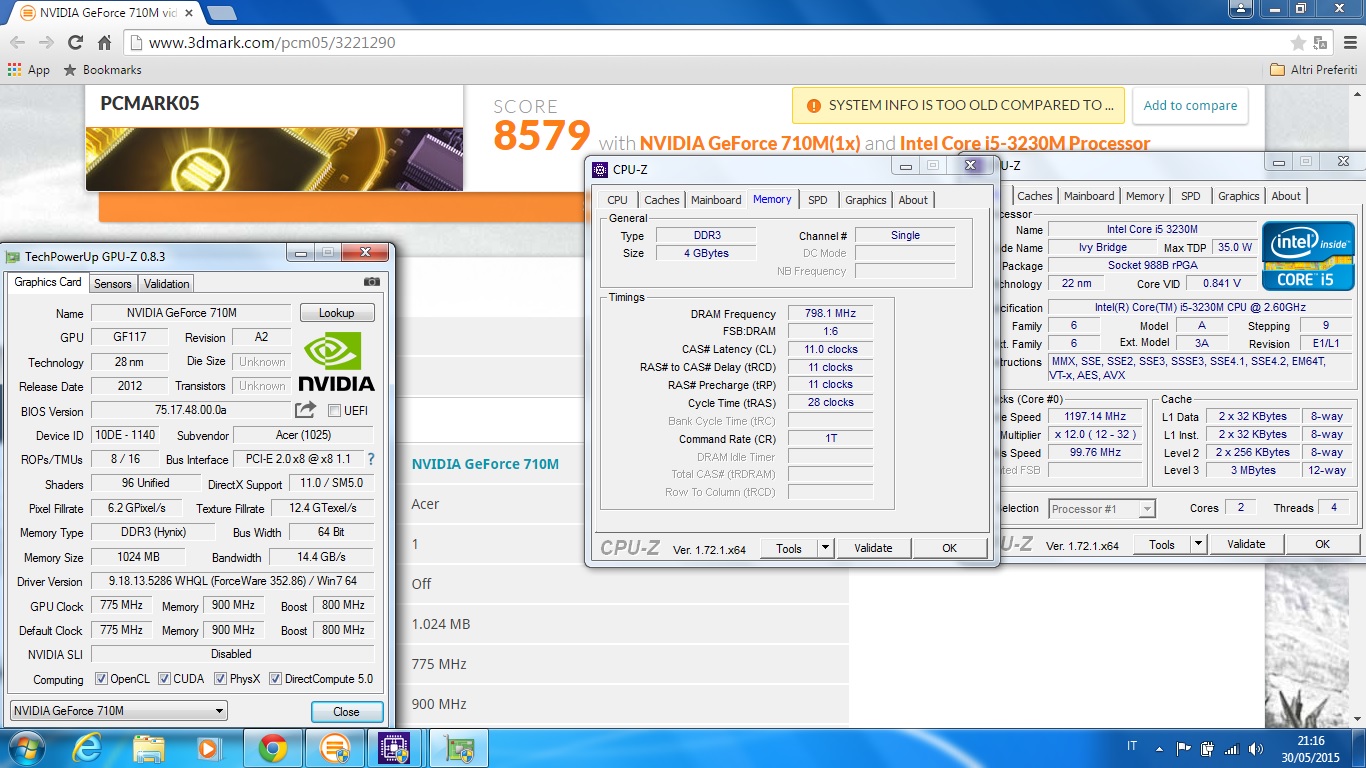This screenshot has height=768, width=1366.
Task: Switch to the Validation tab in GPU-Z
Action: tap(166, 284)
